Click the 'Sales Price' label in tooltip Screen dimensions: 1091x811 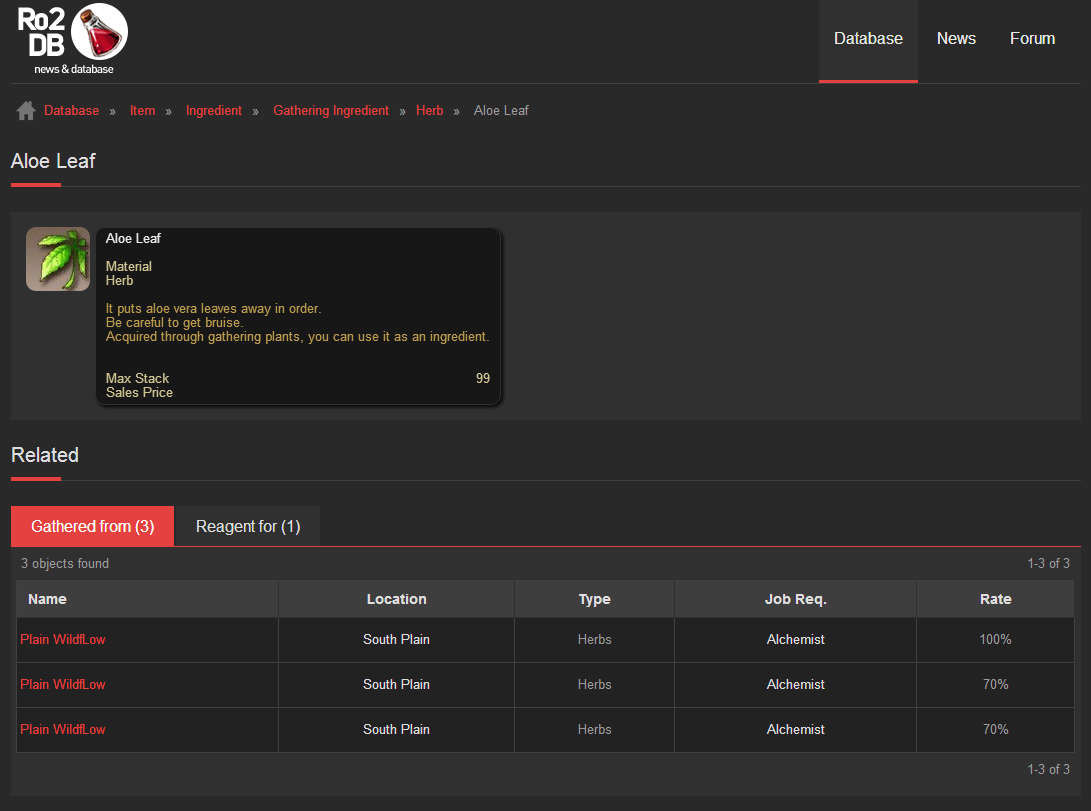[139, 392]
